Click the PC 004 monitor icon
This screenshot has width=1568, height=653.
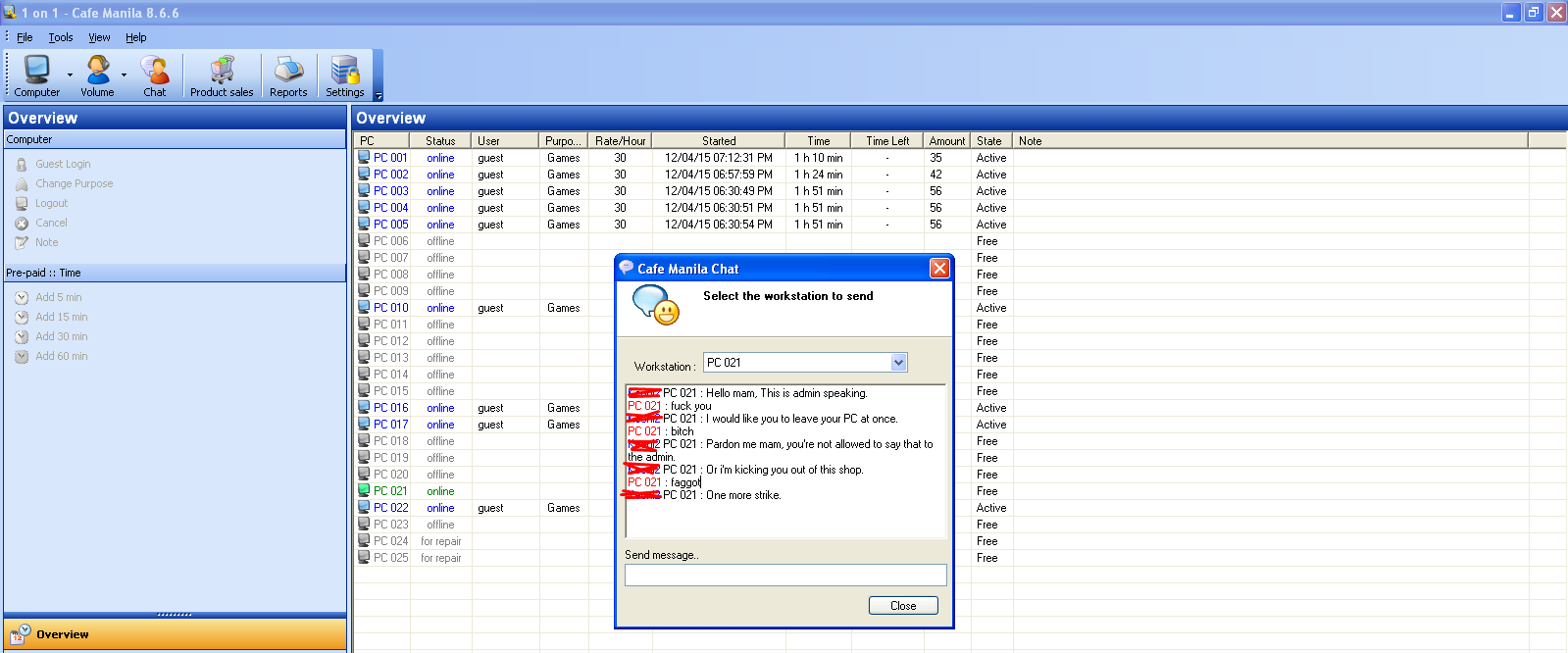click(364, 208)
